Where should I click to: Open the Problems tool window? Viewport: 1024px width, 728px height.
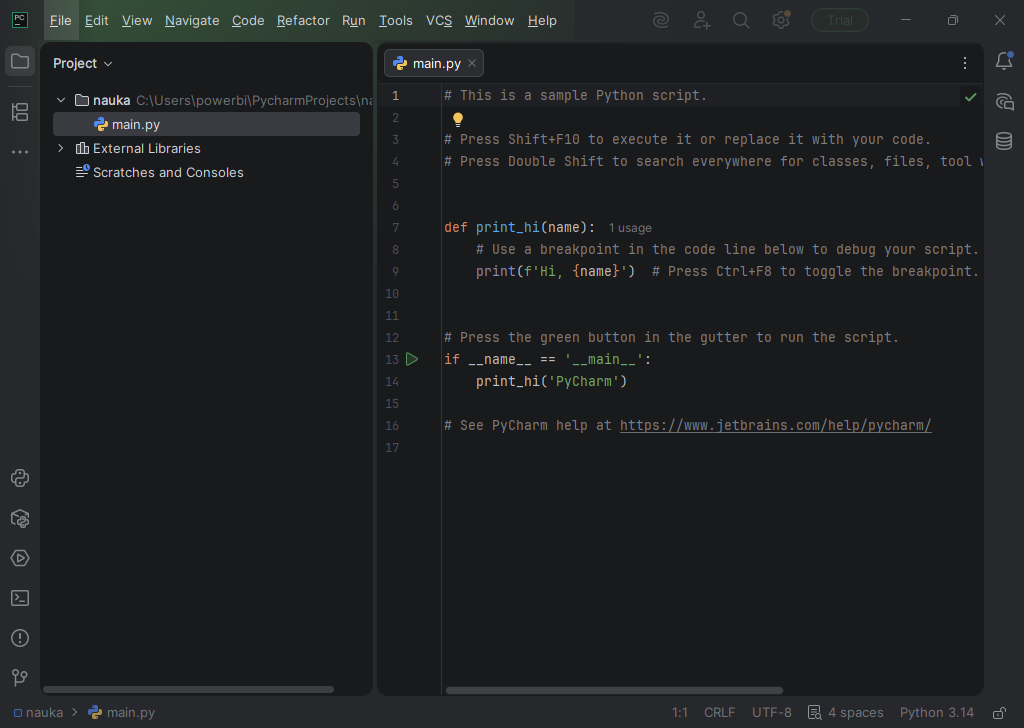pyautogui.click(x=20, y=638)
